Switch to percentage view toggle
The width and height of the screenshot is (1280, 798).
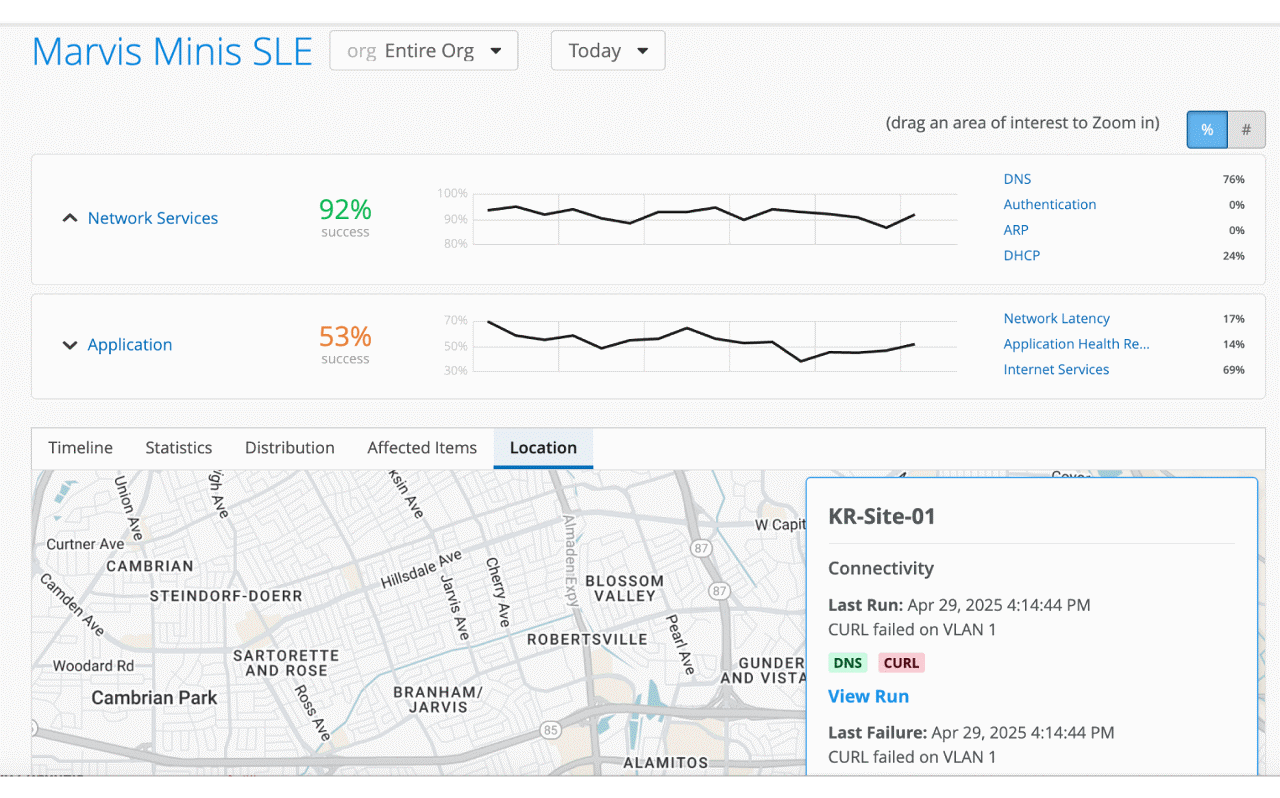coord(1207,130)
